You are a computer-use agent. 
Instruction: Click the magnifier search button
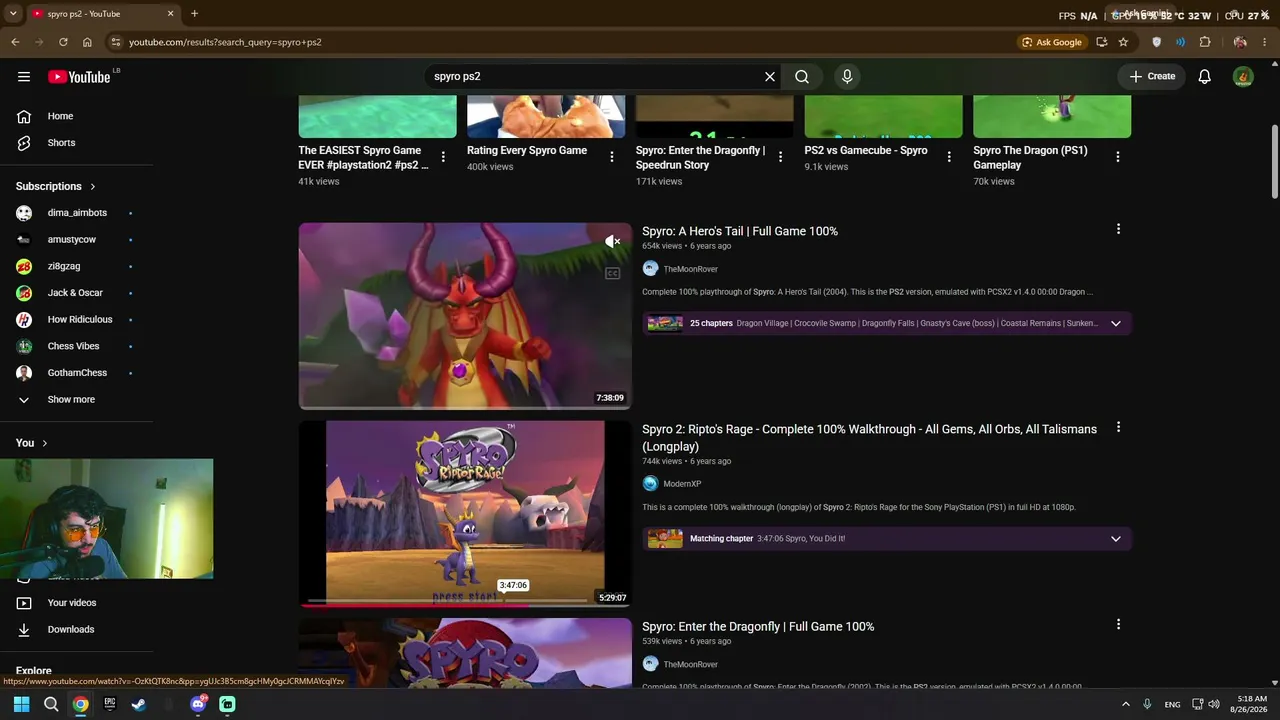tap(802, 77)
